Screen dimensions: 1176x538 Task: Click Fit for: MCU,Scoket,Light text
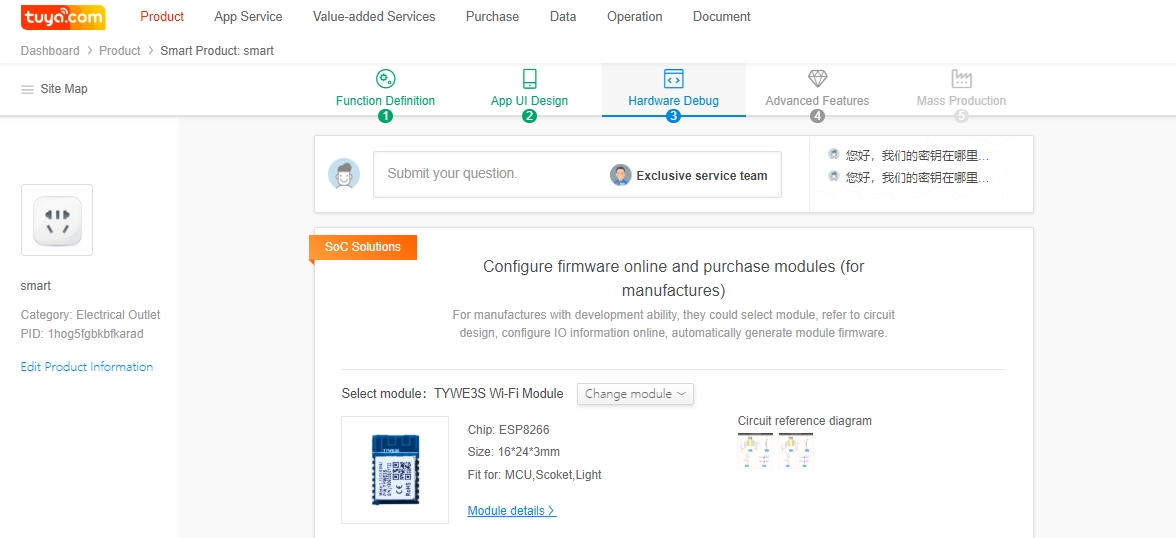535,475
